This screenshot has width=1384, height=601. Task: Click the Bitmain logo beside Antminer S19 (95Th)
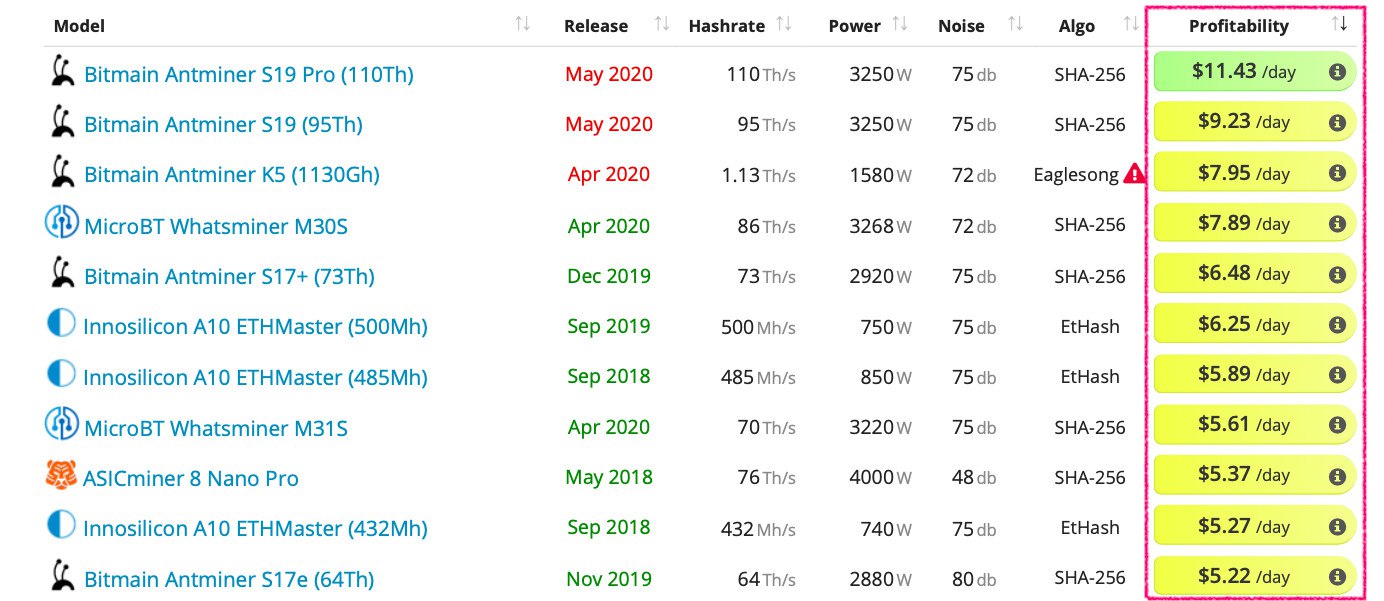(64, 122)
